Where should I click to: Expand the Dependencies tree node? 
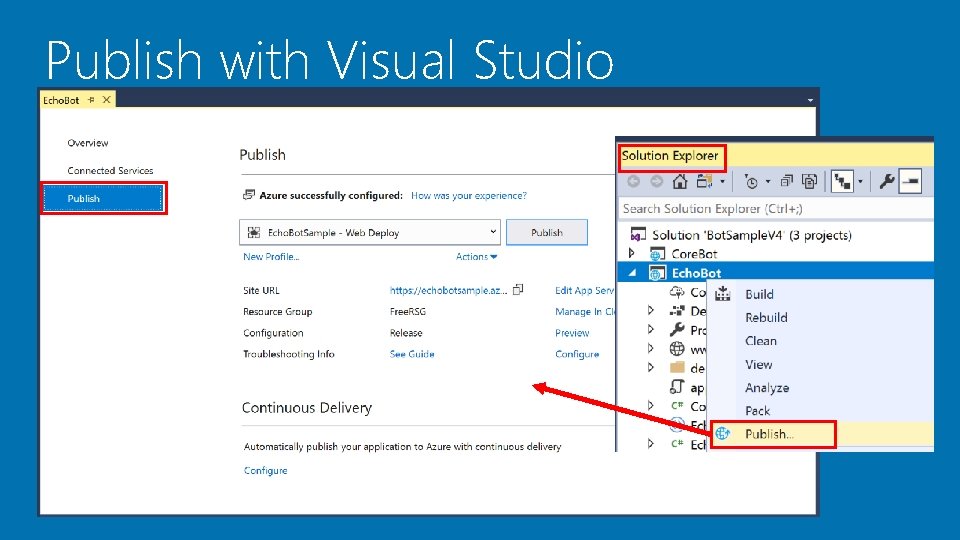coord(651,310)
